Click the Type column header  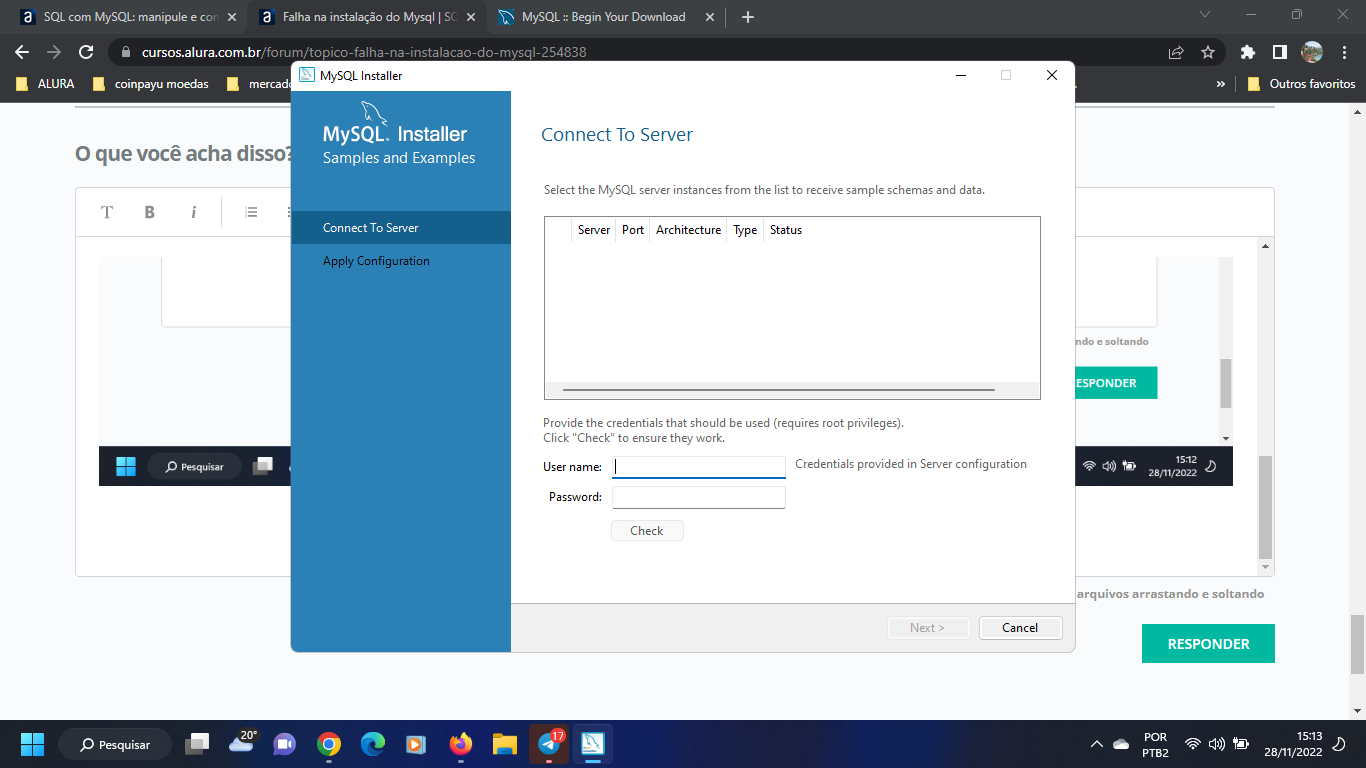coord(745,230)
